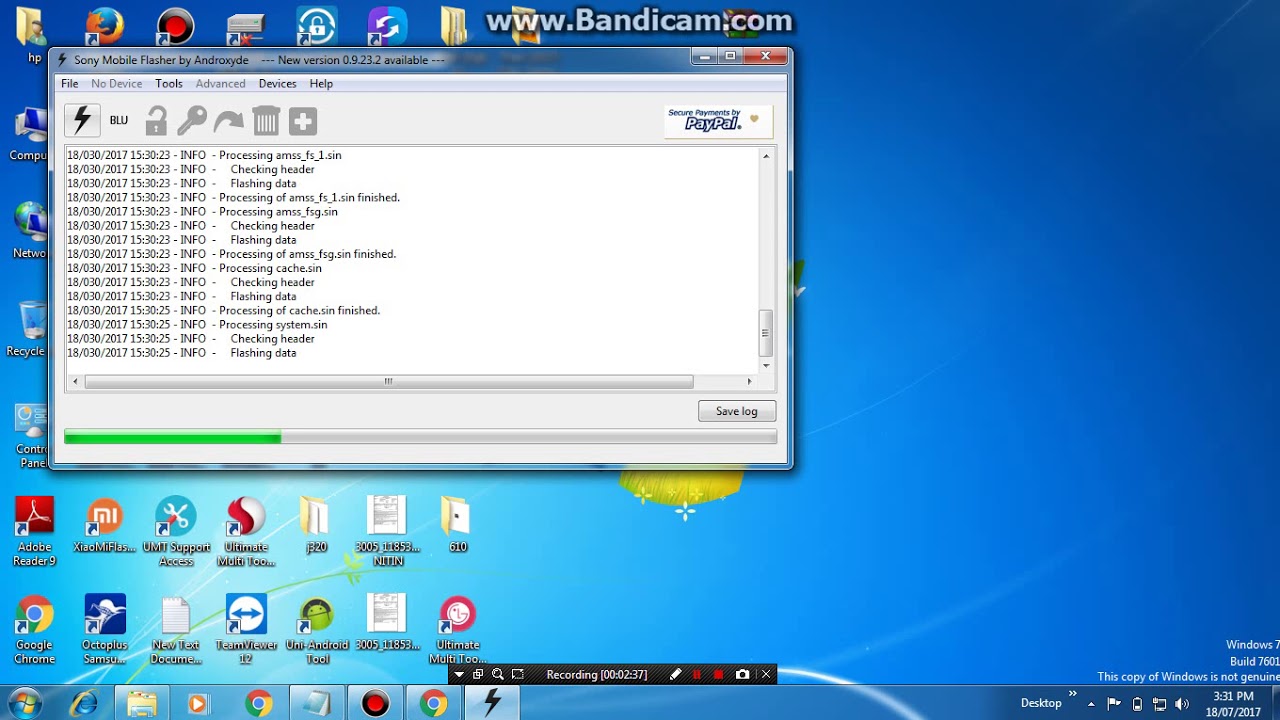The height and width of the screenshot is (720, 1280).
Task: Click the key toolbar icon
Action: pyautogui.click(x=191, y=121)
